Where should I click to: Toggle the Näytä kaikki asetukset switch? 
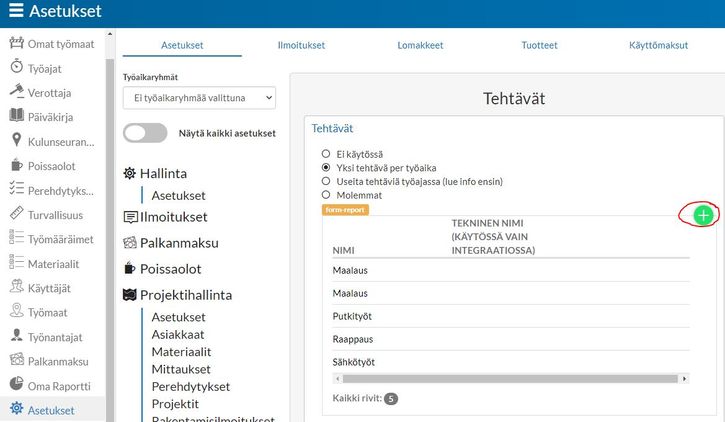(145, 133)
